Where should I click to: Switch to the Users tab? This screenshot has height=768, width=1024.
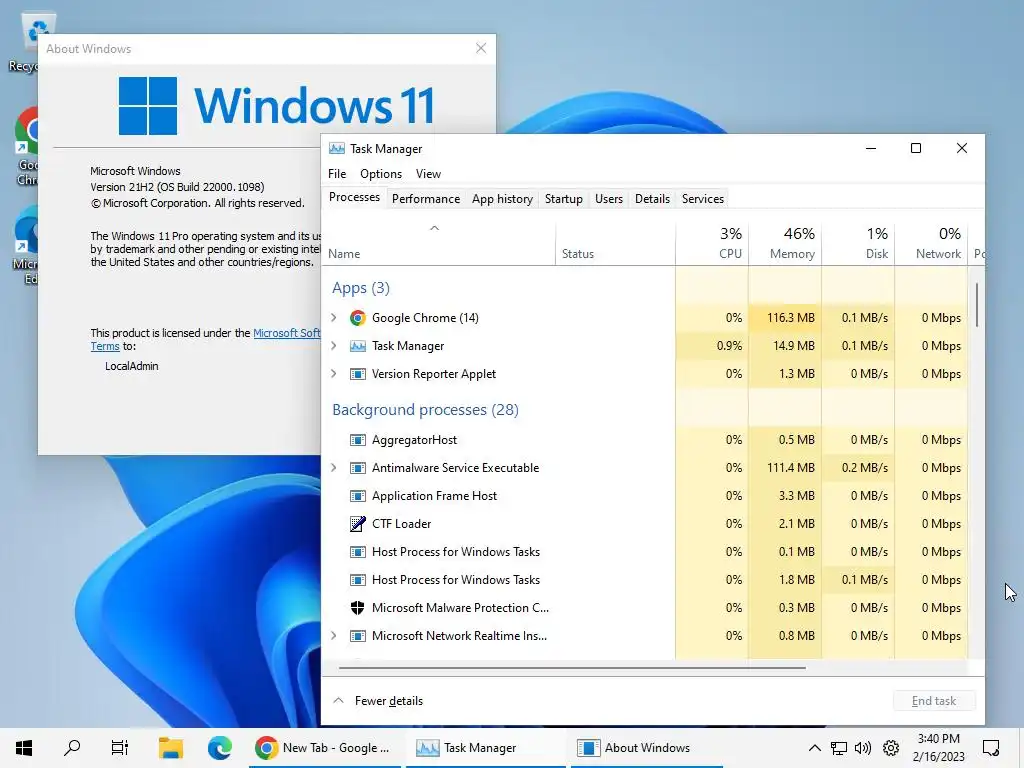pos(609,199)
